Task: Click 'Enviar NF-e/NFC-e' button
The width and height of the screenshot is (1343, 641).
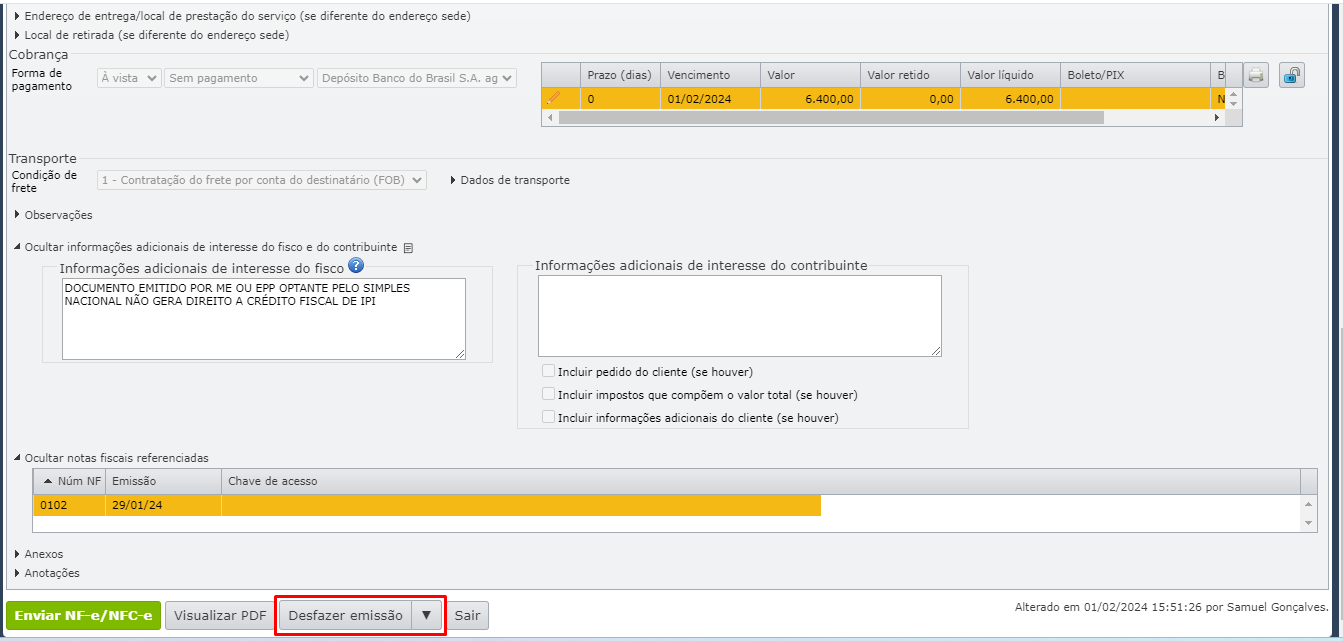Action: pyautogui.click(x=83, y=616)
